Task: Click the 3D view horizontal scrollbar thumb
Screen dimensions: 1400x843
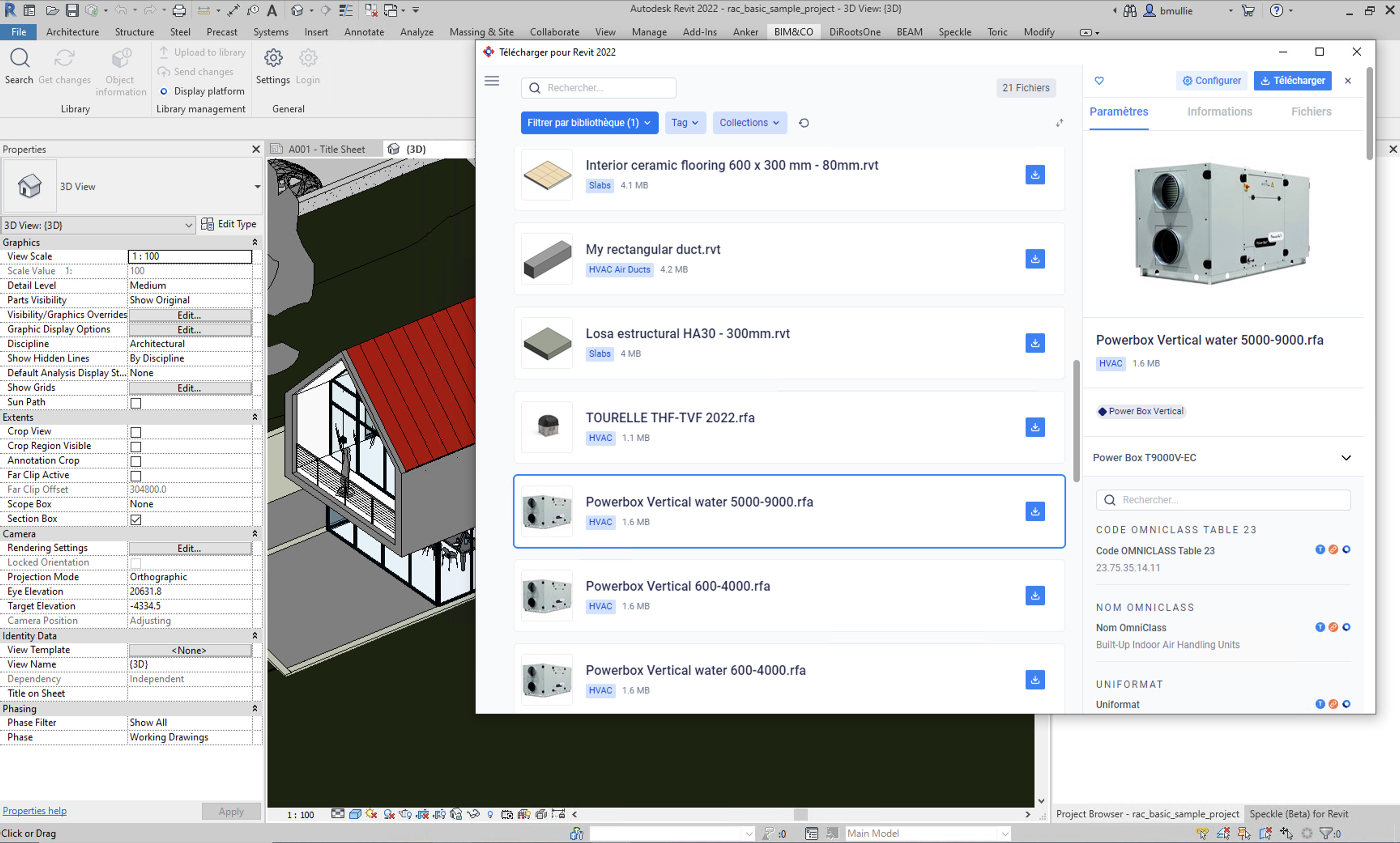Action: point(800,814)
